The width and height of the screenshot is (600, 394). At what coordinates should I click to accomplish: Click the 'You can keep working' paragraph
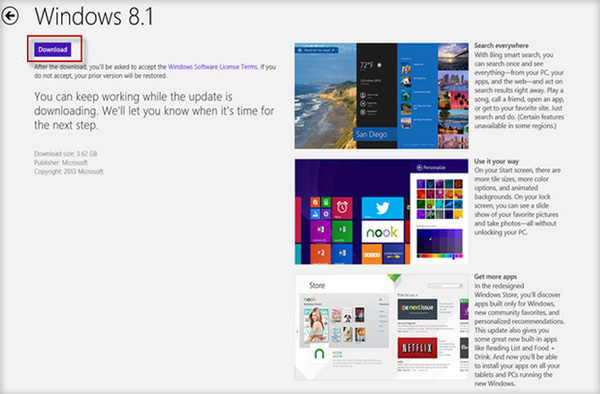coord(154,111)
